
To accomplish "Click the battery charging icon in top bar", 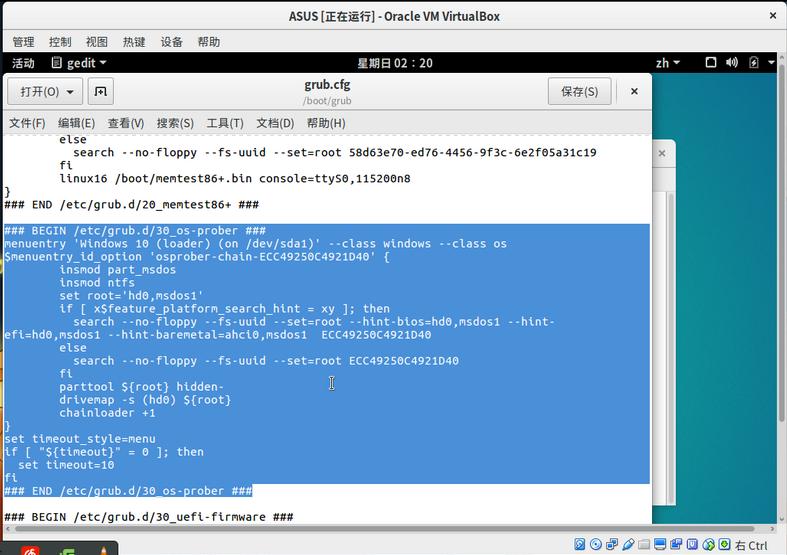I will (x=753, y=63).
